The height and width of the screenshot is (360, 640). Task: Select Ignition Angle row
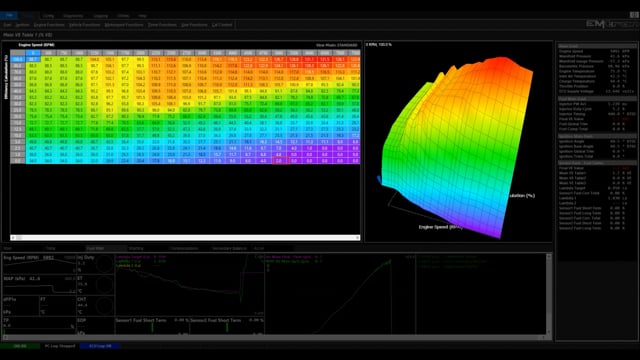click(x=596, y=141)
